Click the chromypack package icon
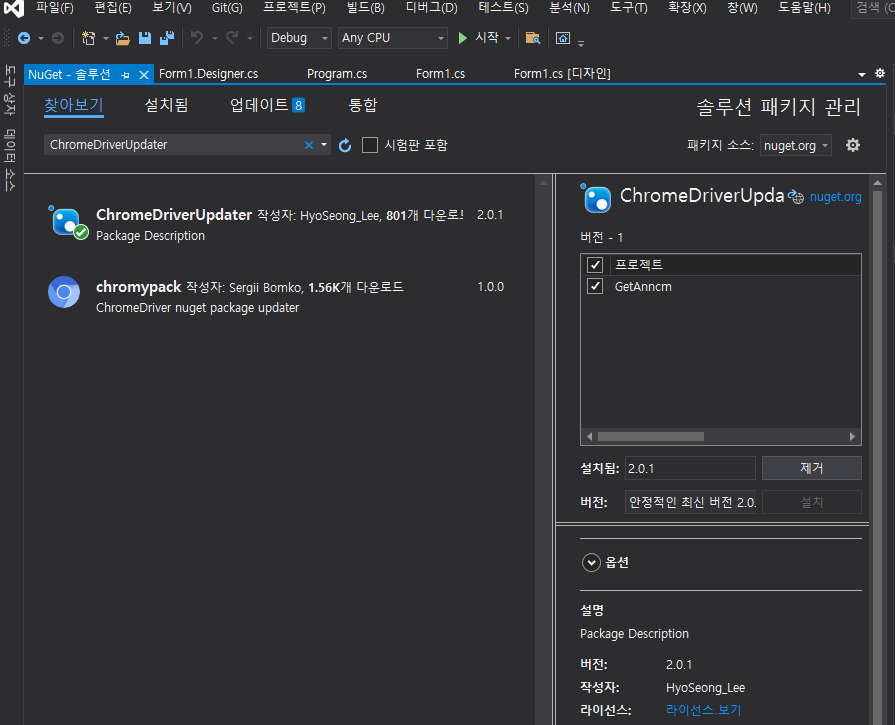Screen dimensions: 895x725 (64, 292)
